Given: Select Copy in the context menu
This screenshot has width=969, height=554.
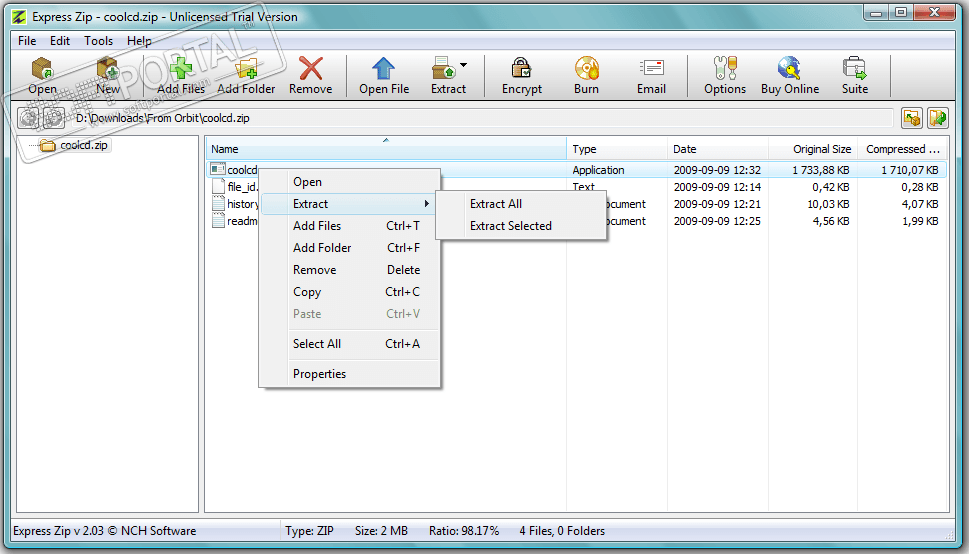Looking at the screenshot, I should click(350, 292).
